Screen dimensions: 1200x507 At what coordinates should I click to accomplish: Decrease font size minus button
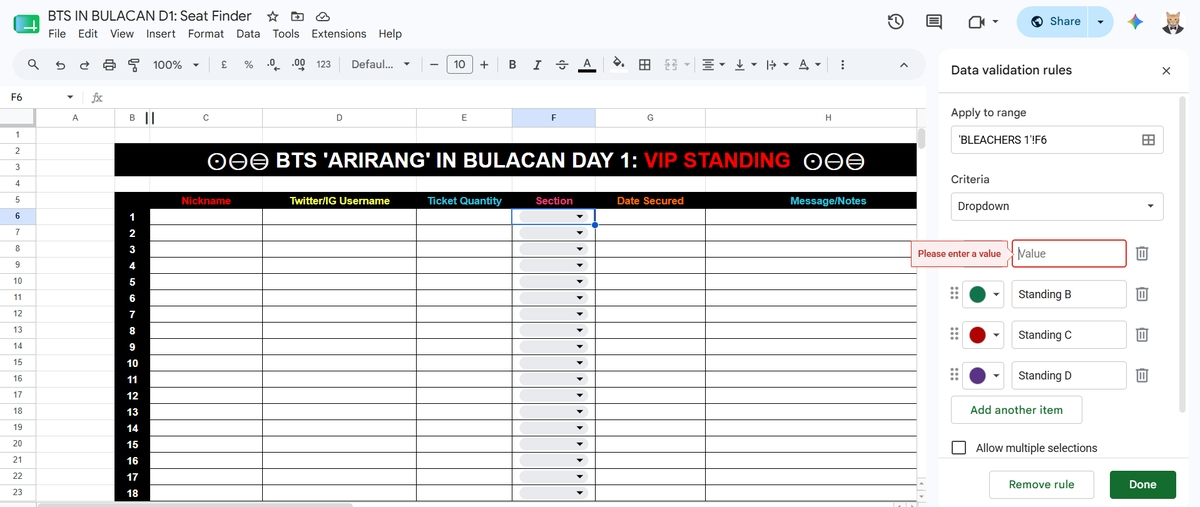pos(434,64)
